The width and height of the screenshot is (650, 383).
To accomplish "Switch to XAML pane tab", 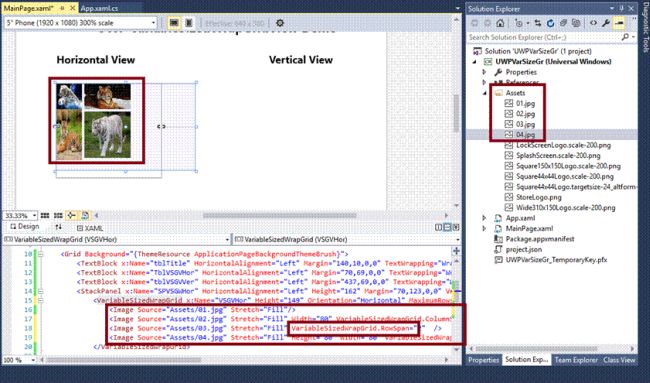I will coord(90,228).
